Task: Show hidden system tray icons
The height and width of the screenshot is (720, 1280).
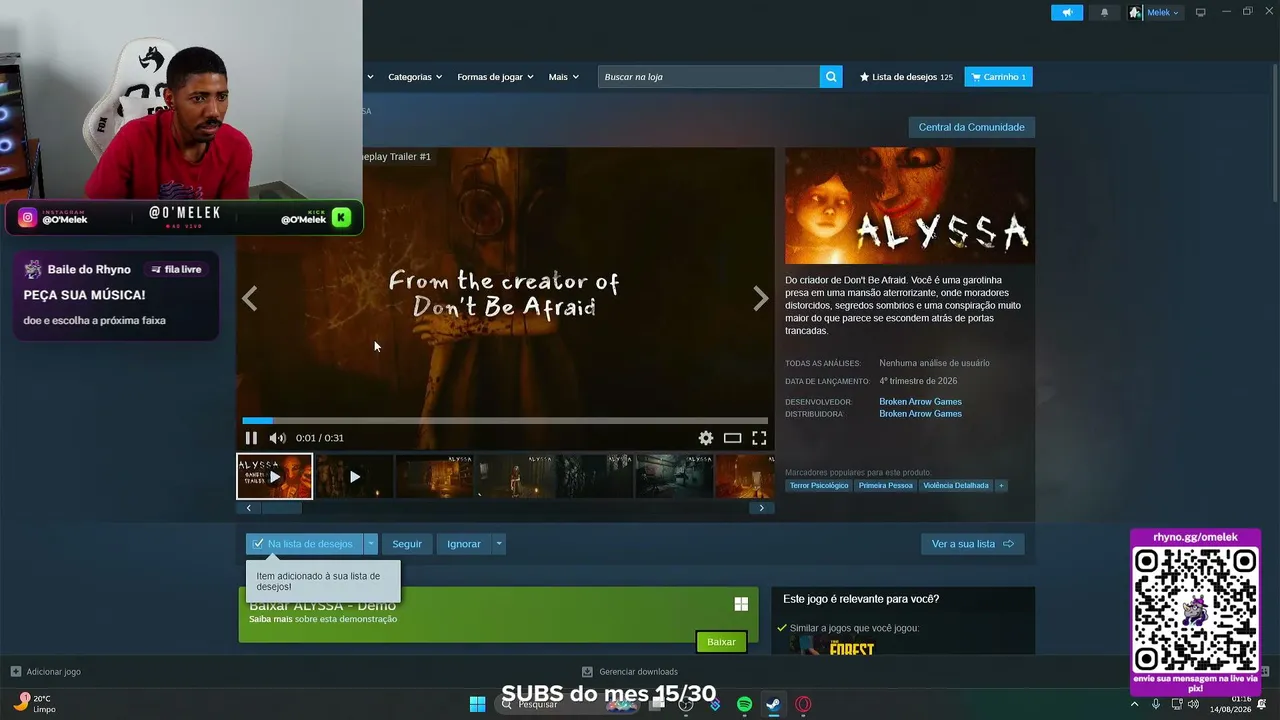Action: tap(1134, 704)
